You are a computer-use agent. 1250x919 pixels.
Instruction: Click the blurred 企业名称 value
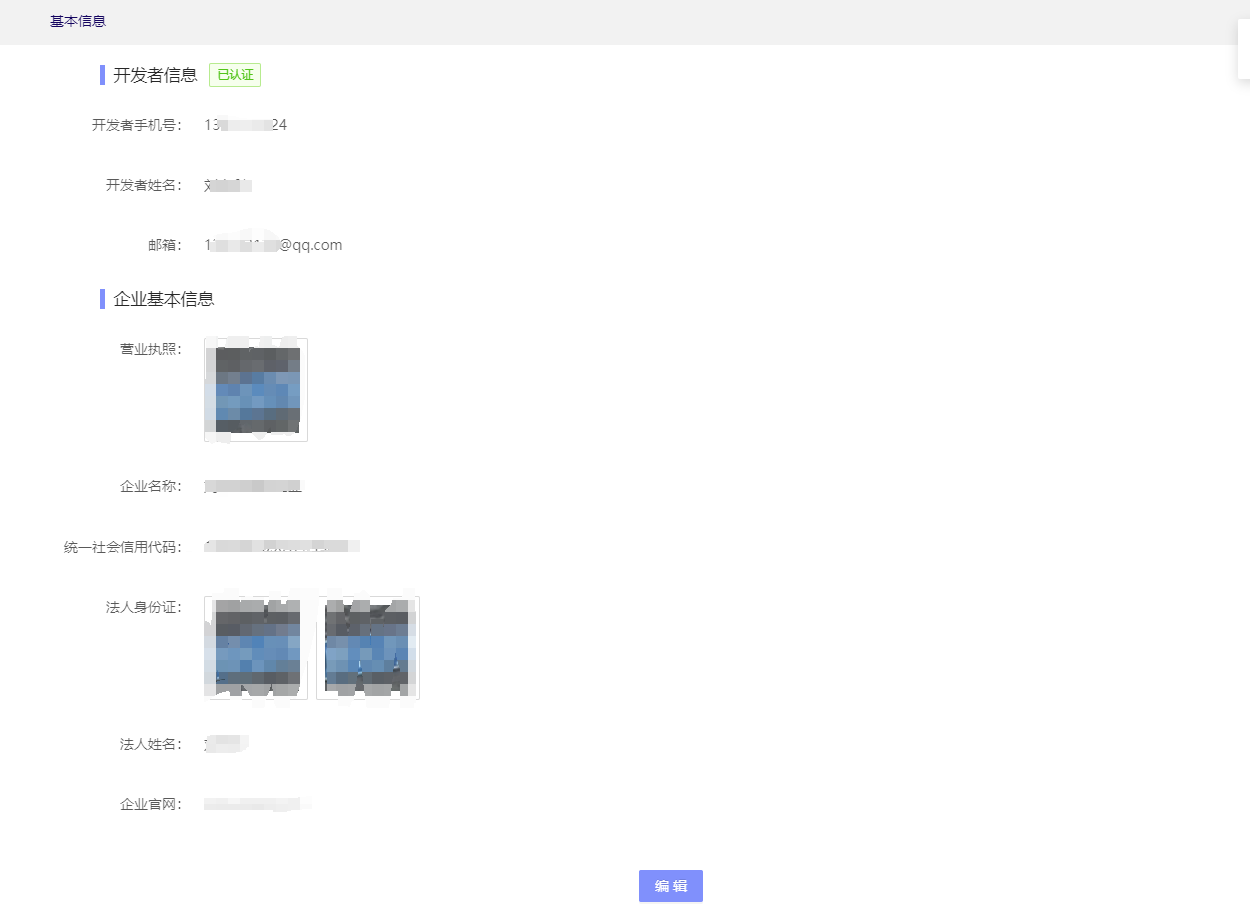tap(253, 487)
